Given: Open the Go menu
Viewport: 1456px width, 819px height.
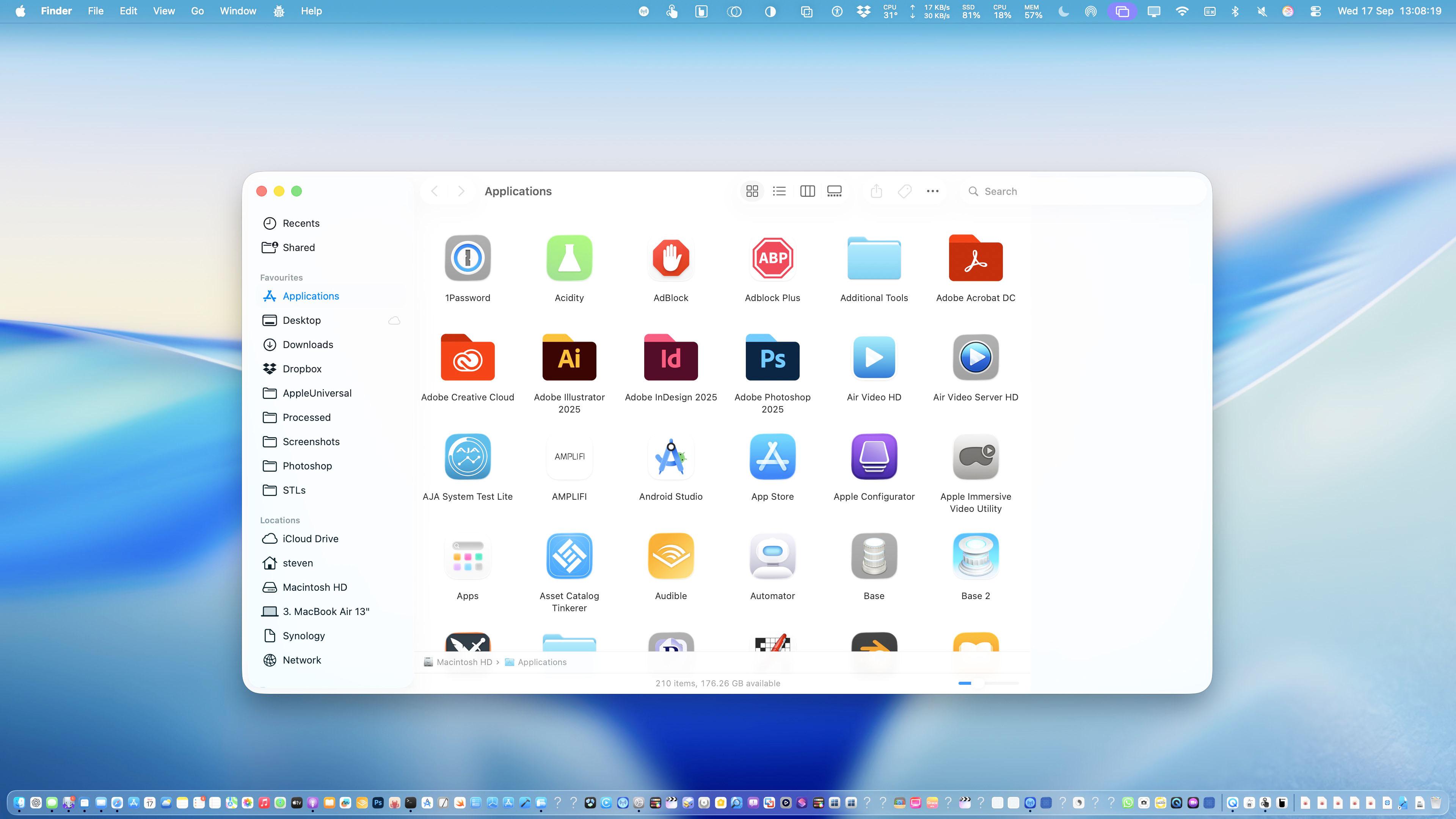Looking at the screenshot, I should click(197, 11).
